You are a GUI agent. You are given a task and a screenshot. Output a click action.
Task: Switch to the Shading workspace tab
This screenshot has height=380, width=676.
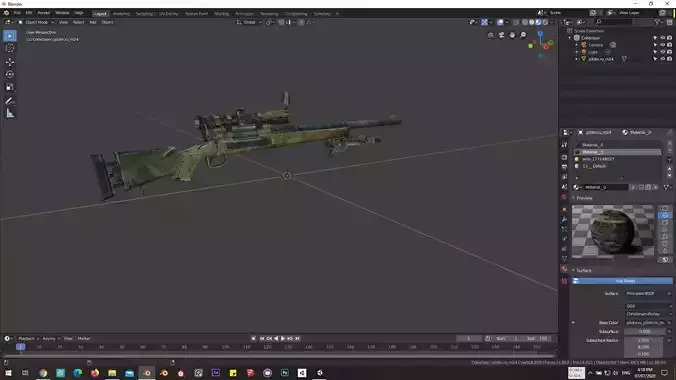pos(222,14)
